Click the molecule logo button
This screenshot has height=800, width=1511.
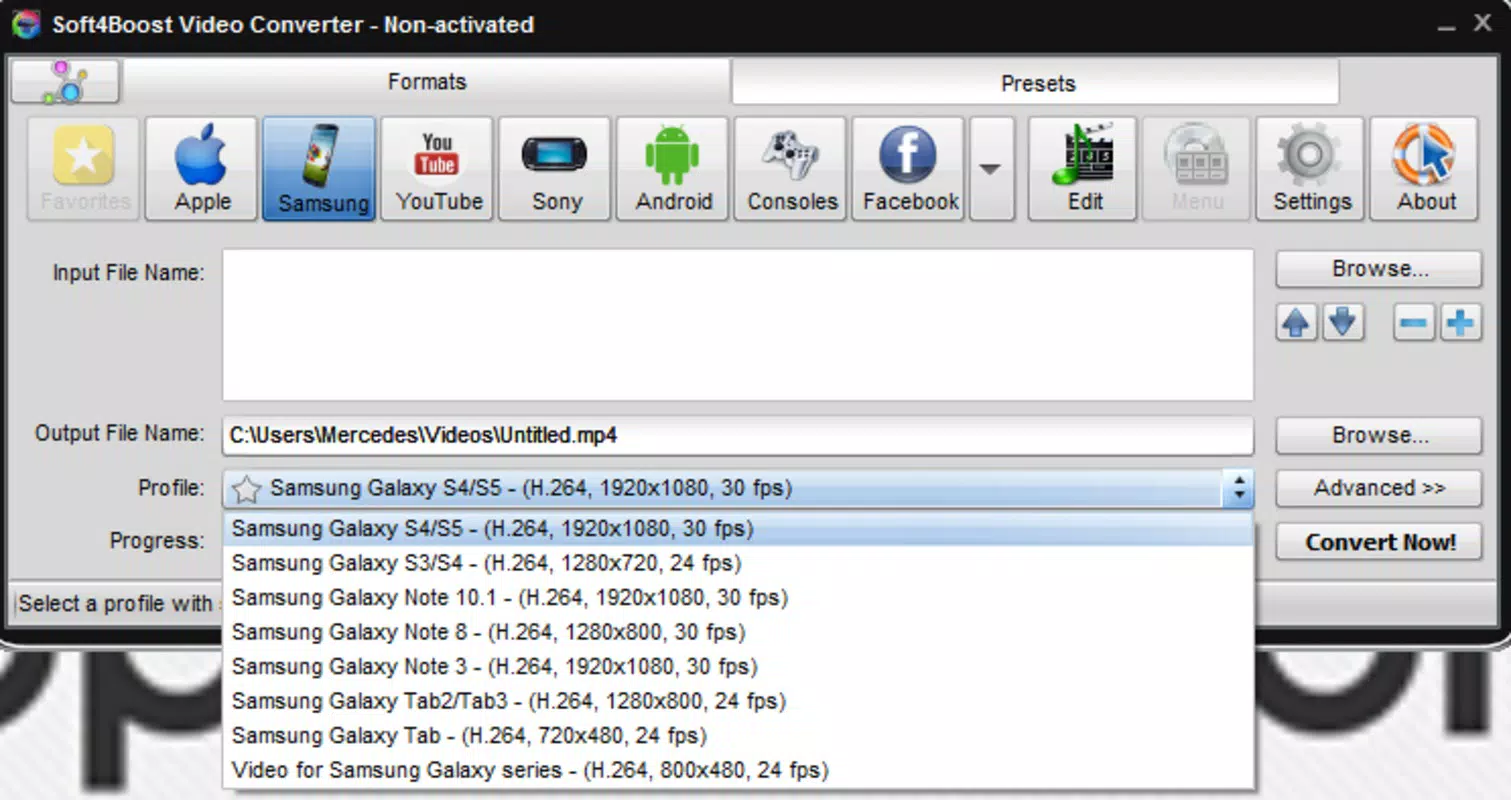click(66, 81)
